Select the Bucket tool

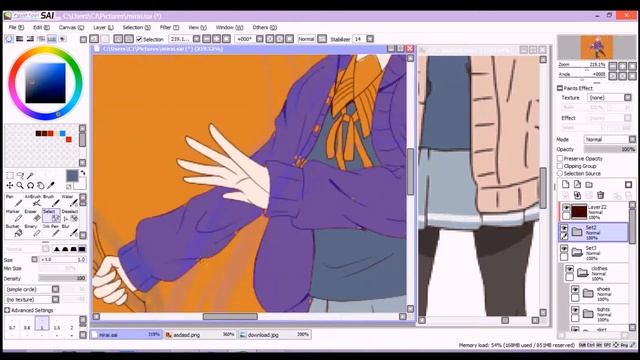[13, 231]
